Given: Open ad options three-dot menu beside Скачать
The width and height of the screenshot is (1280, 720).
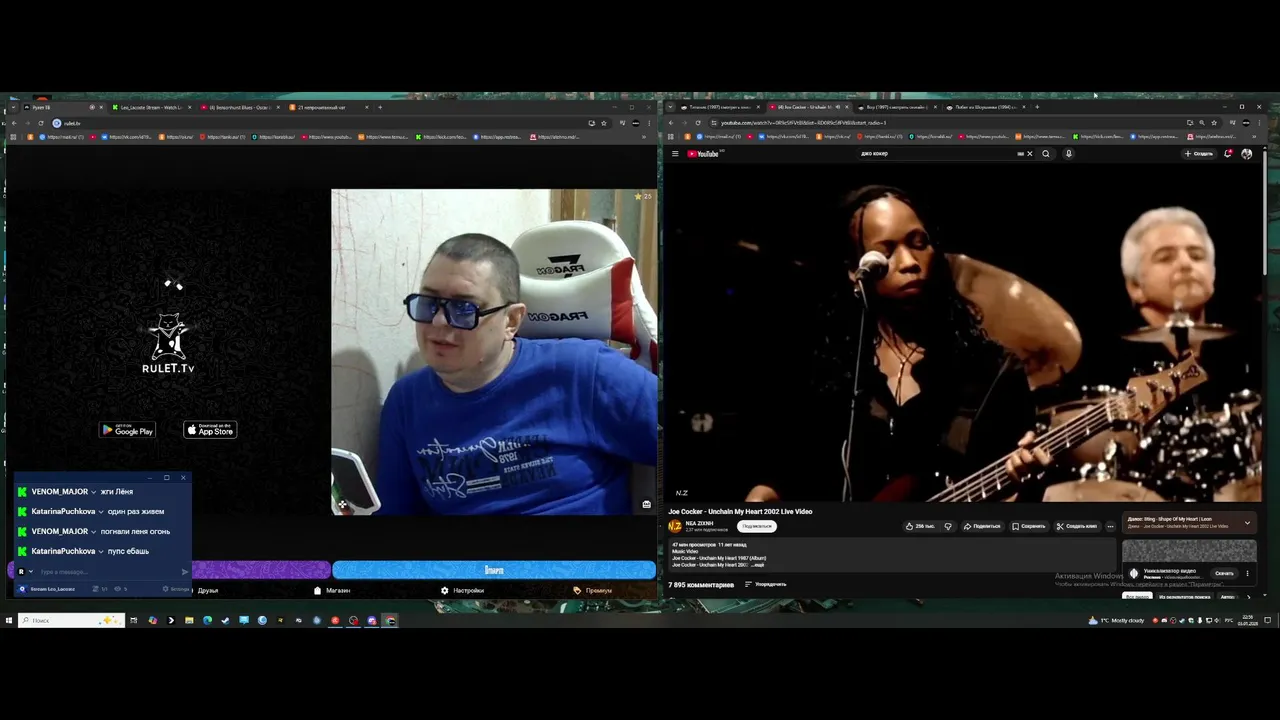Looking at the screenshot, I should 1247,573.
